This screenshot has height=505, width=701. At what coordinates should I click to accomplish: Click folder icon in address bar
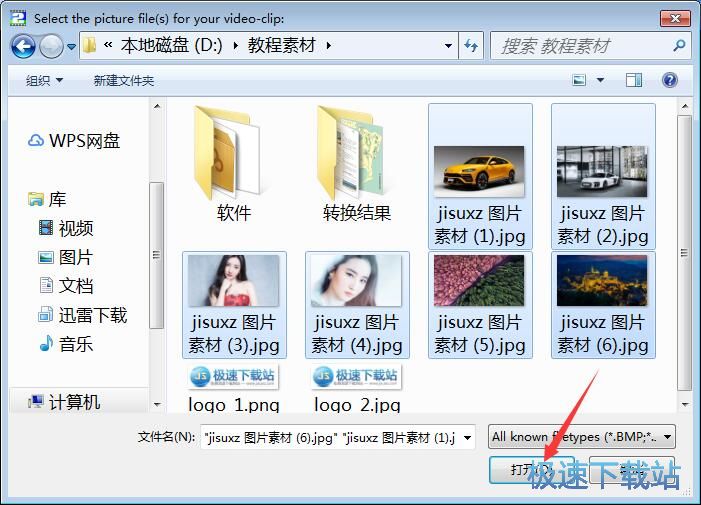89,45
